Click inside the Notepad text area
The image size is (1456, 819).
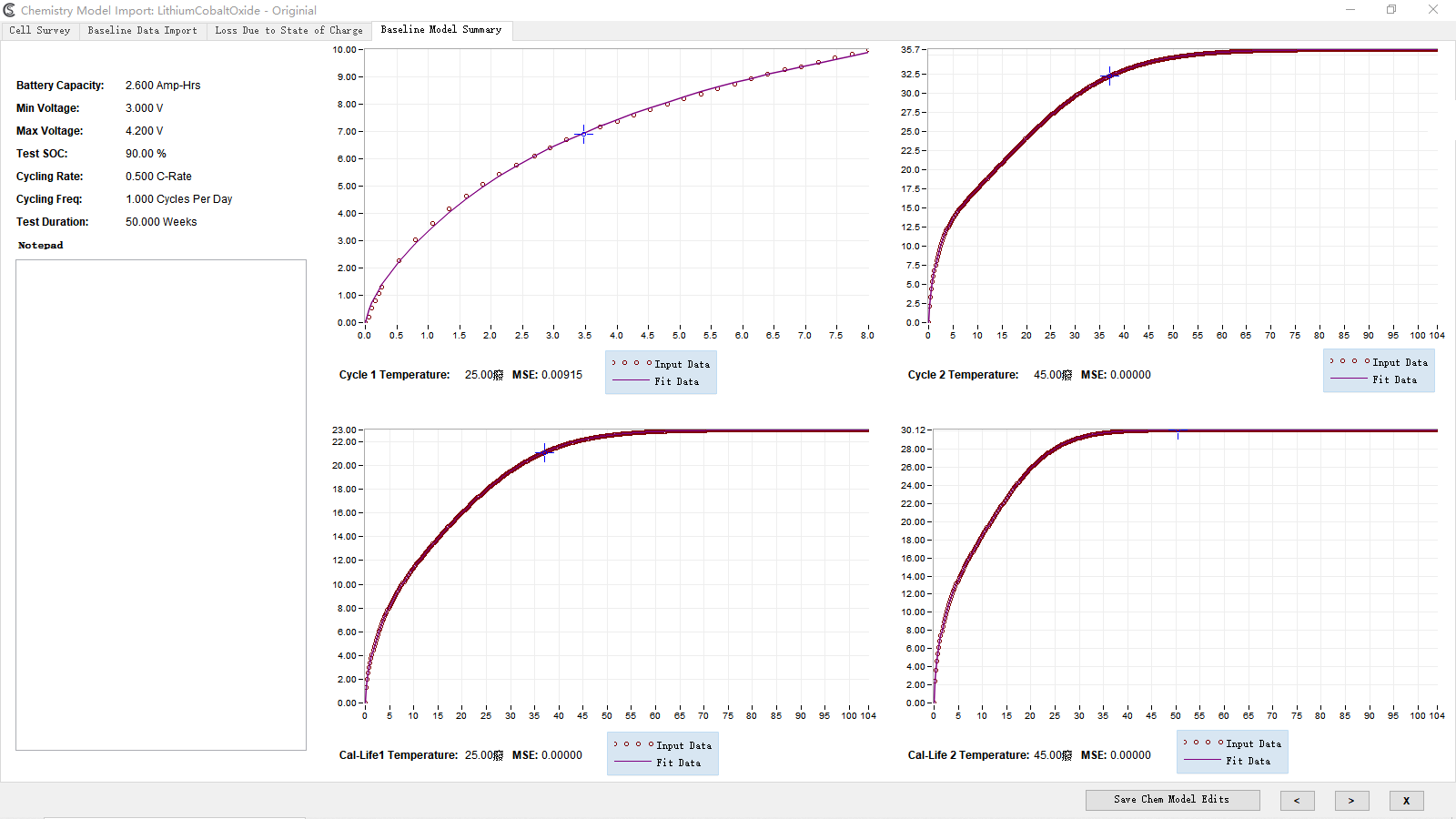click(161, 505)
